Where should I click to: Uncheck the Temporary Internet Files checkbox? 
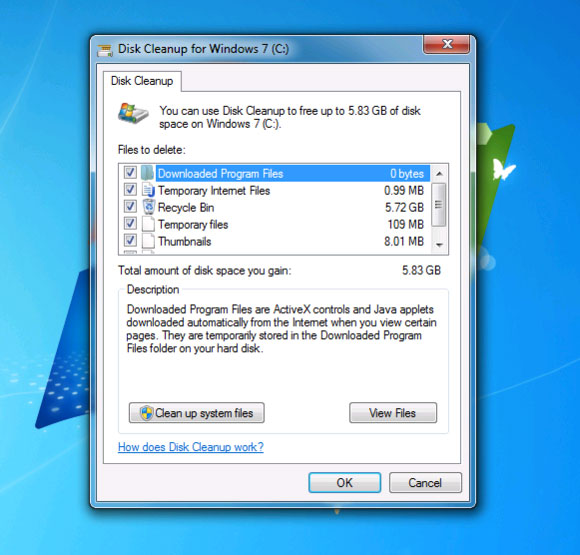click(130, 189)
